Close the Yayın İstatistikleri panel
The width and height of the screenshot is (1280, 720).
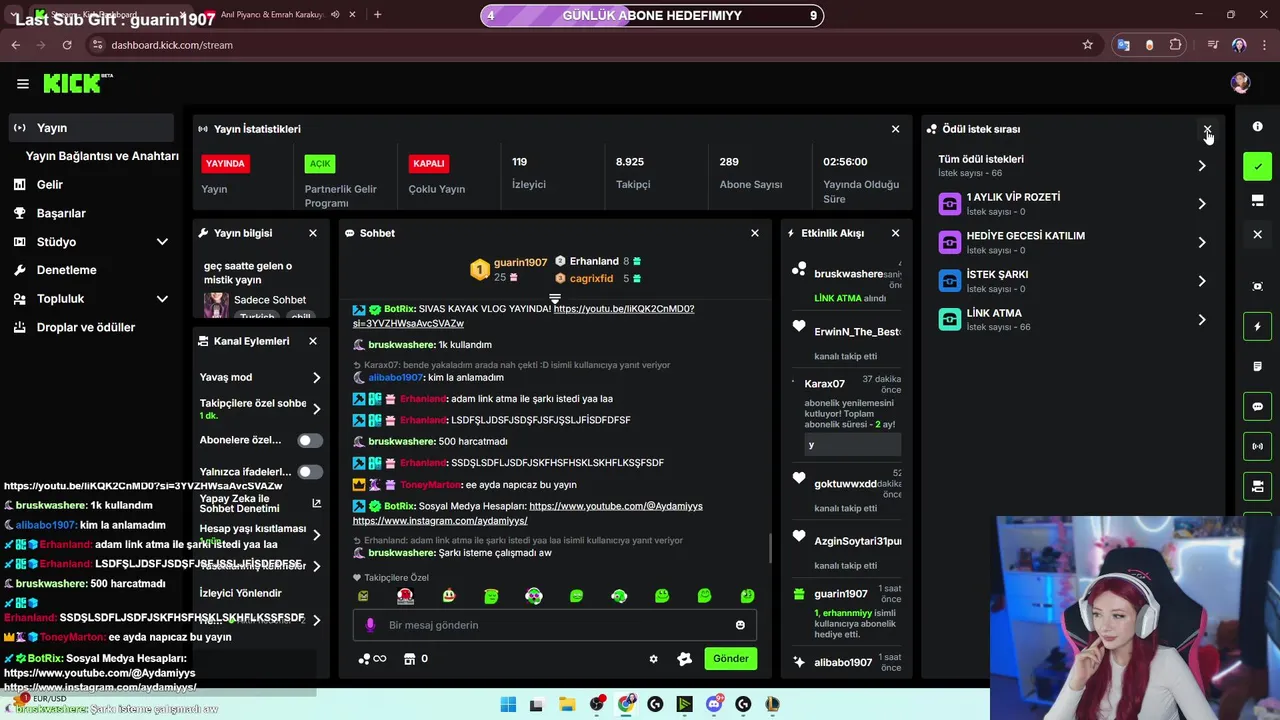[895, 129]
